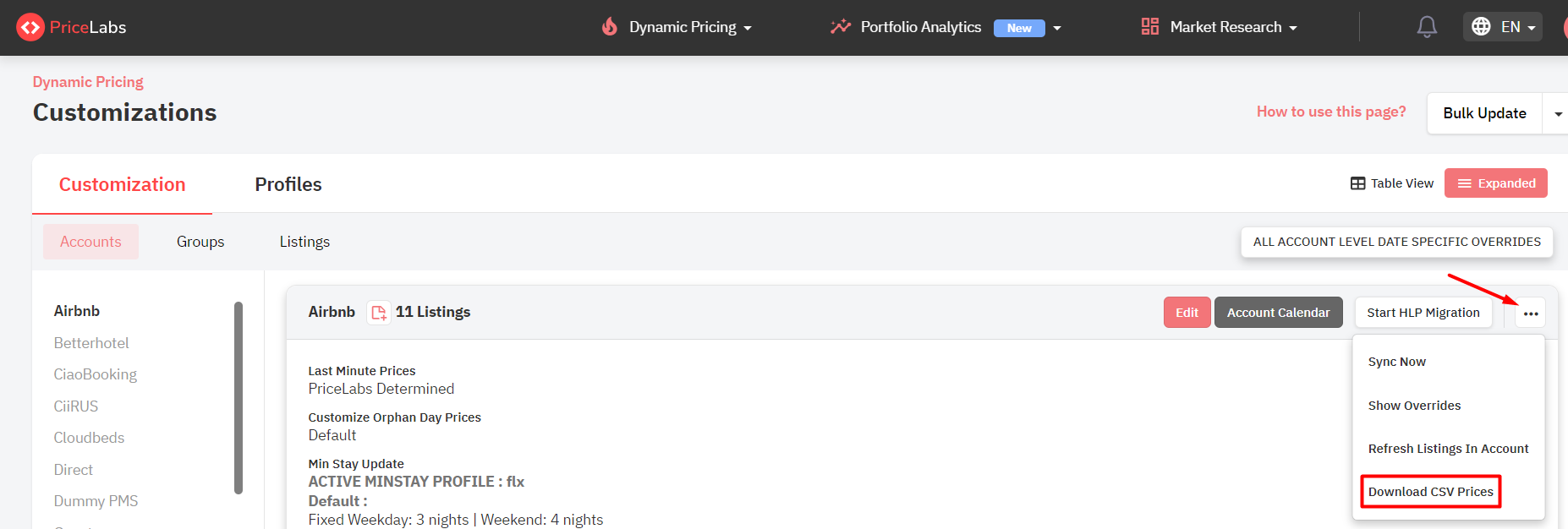The height and width of the screenshot is (529, 1568).
Task: Click the red Edit button
Action: (1187, 313)
